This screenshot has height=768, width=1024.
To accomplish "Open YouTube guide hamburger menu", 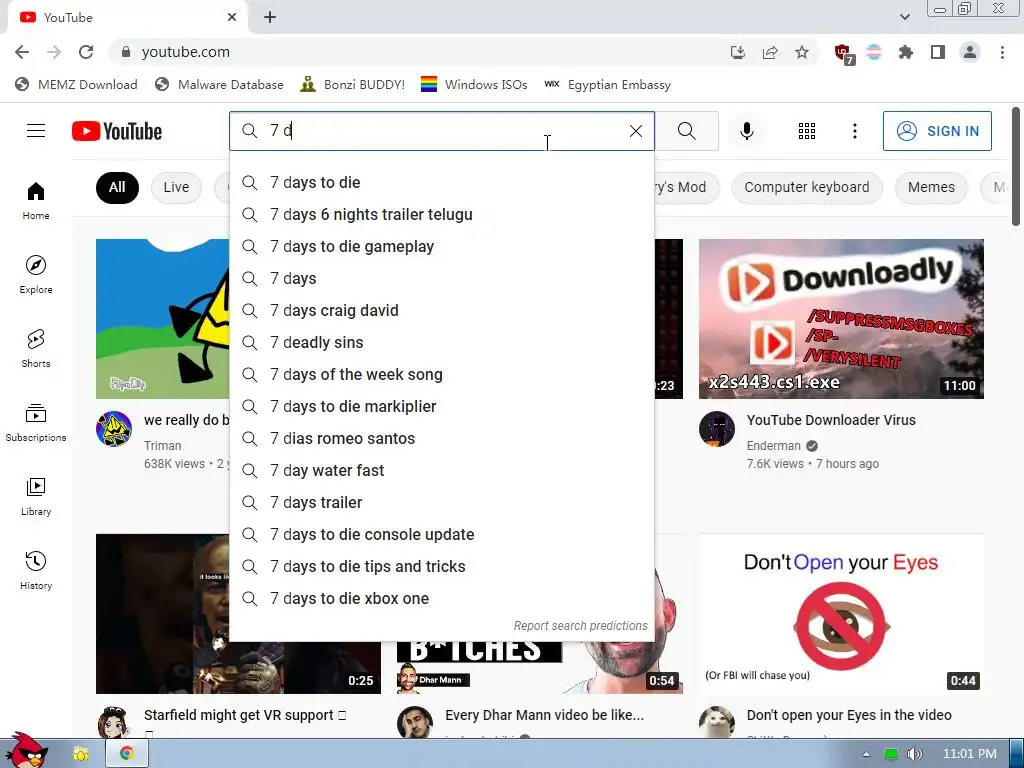I will pos(36,131).
